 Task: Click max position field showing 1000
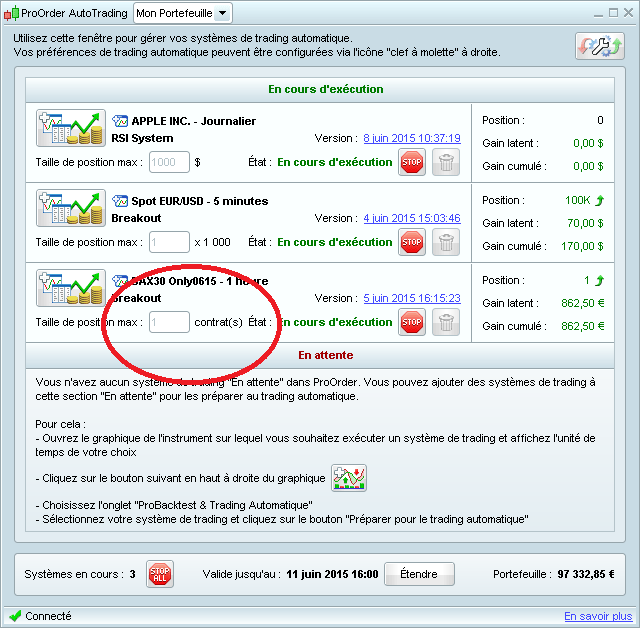pos(169,162)
